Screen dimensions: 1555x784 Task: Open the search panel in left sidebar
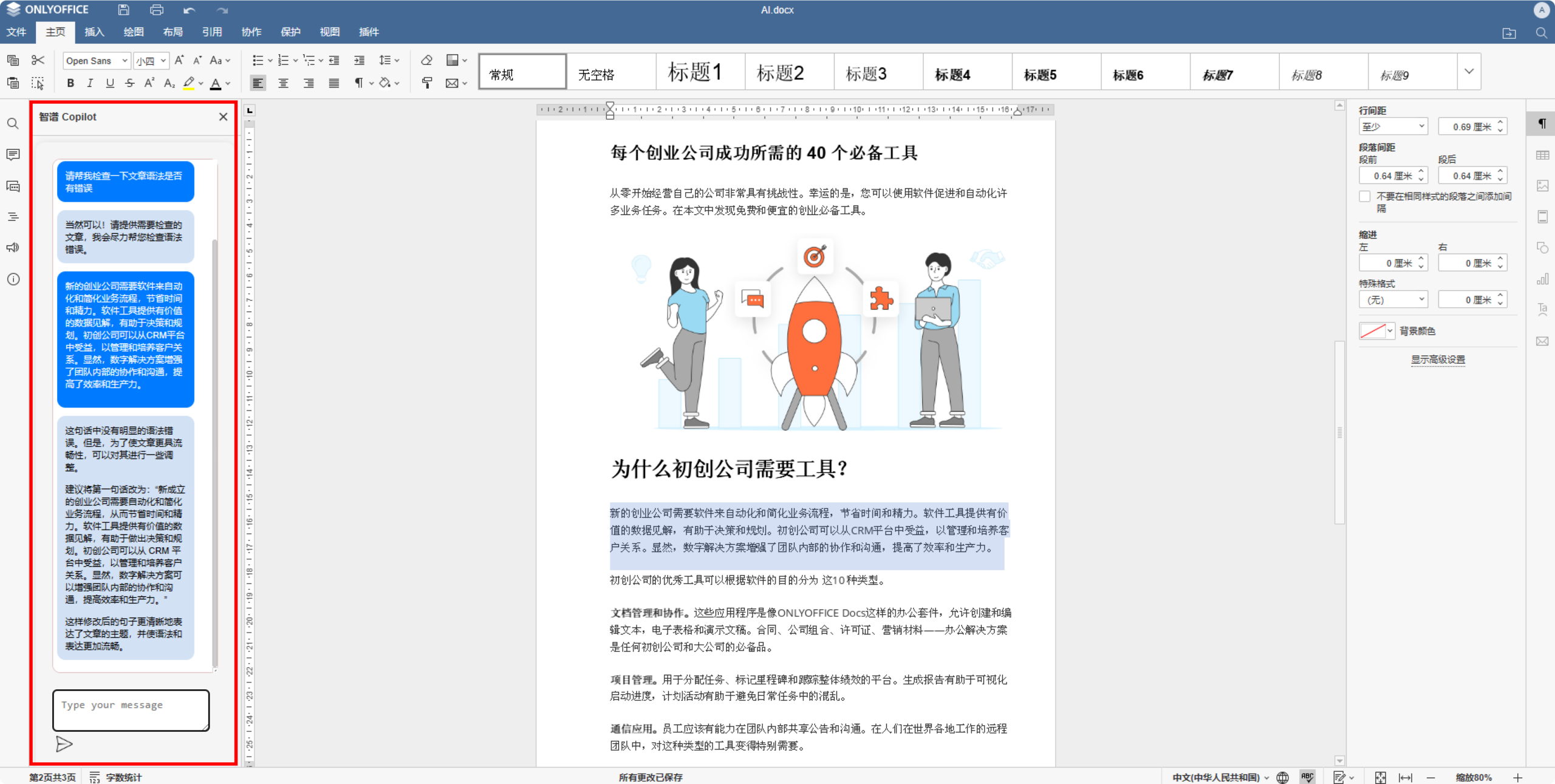click(x=13, y=124)
